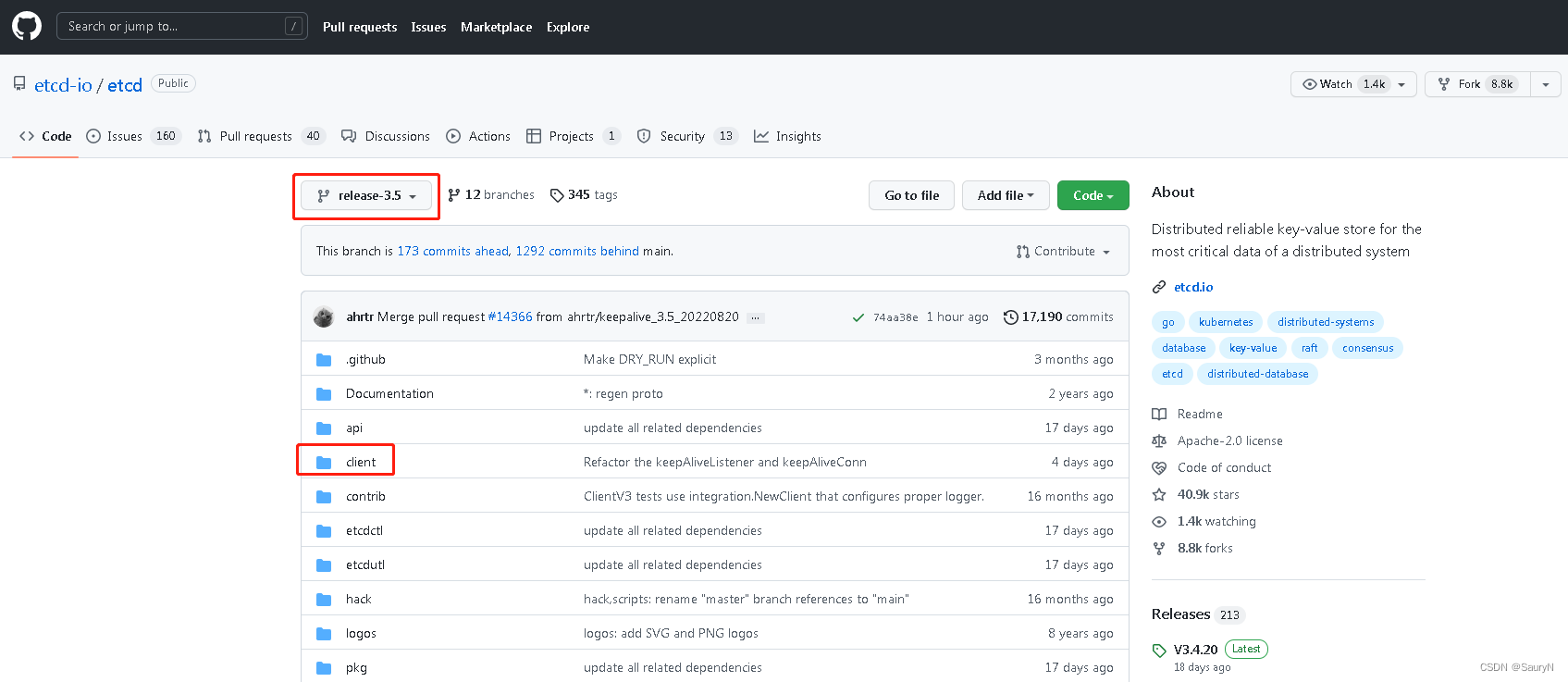Open the Contribute dropdown
Image resolution: width=1568 pixels, height=682 pixels.
[1064, 252]
